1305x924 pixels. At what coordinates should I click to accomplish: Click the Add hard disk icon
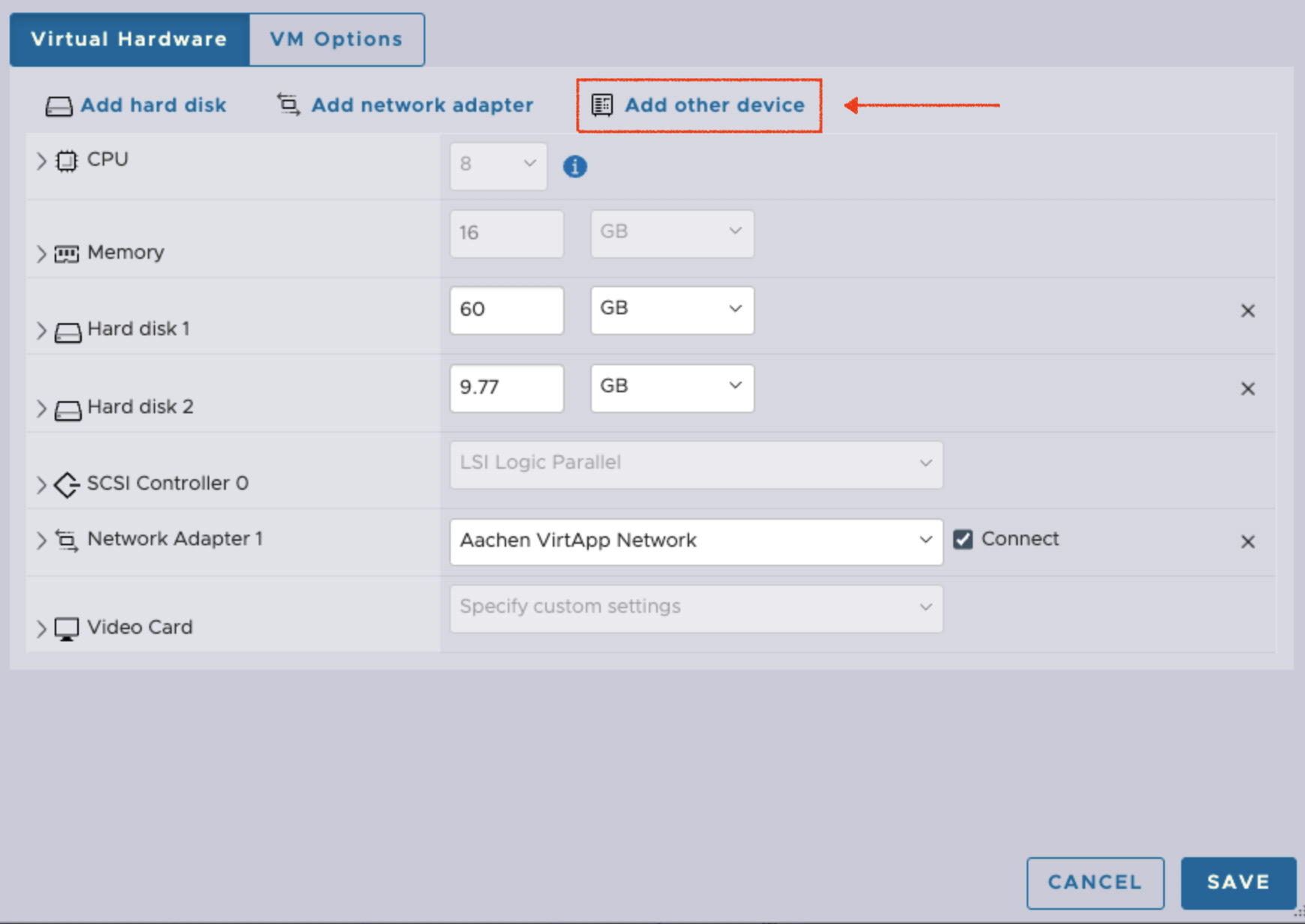tap(58, 106)
